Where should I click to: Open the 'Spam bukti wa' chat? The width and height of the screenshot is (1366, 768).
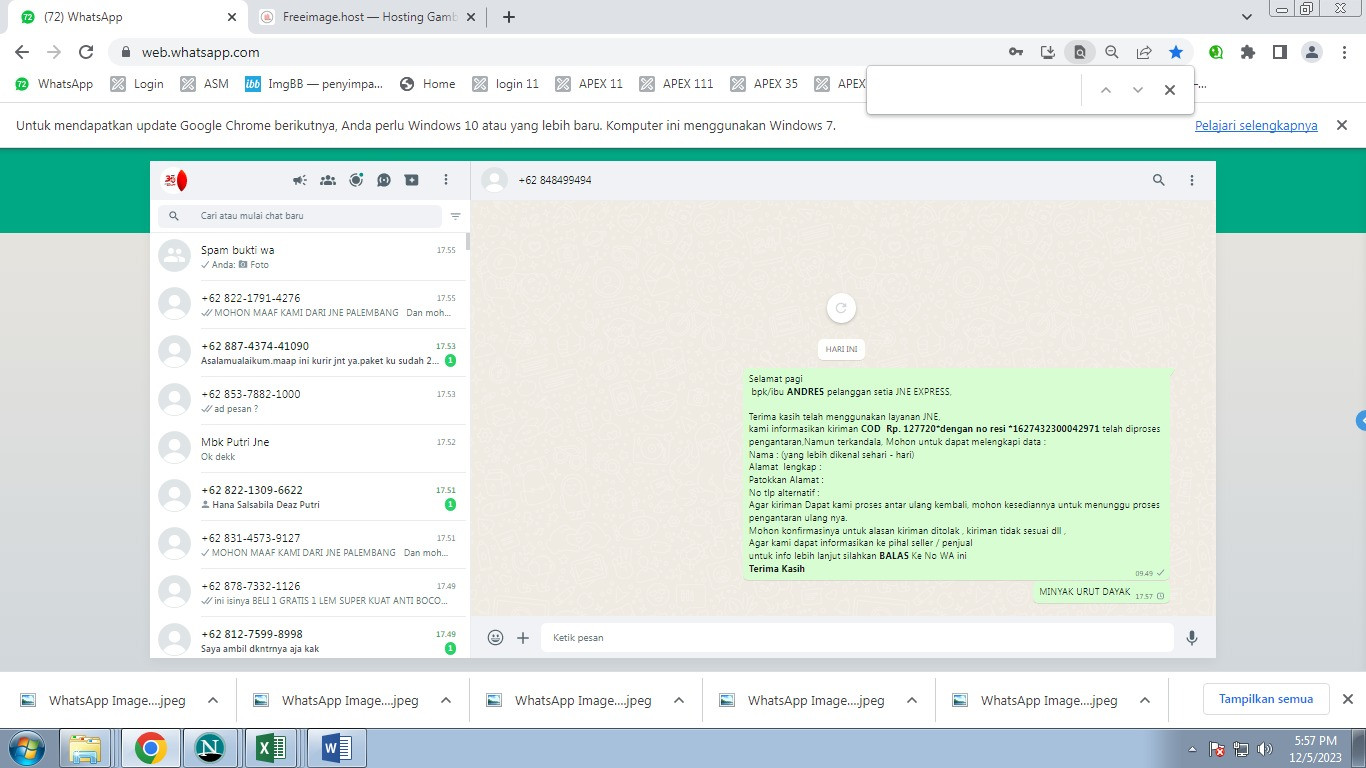coord(308,257)
